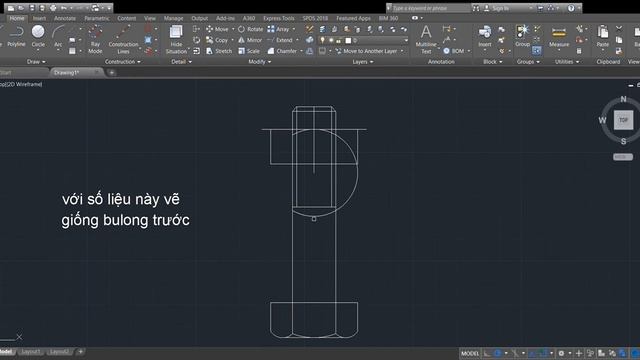Expand the Detail panel dropdown
The width and height of the screenshot is (640, 360).
181,62
